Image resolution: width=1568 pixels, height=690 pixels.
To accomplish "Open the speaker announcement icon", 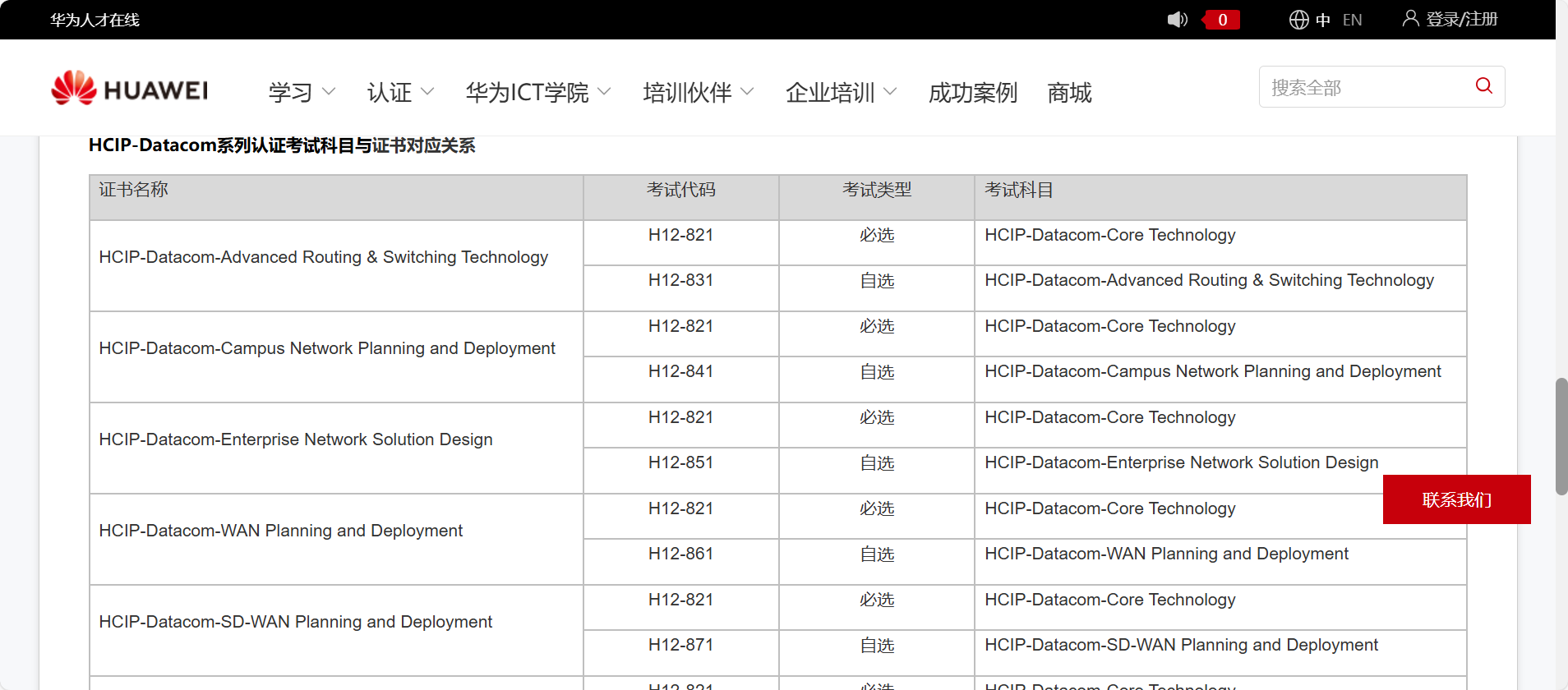I will tap(1177, 20).
